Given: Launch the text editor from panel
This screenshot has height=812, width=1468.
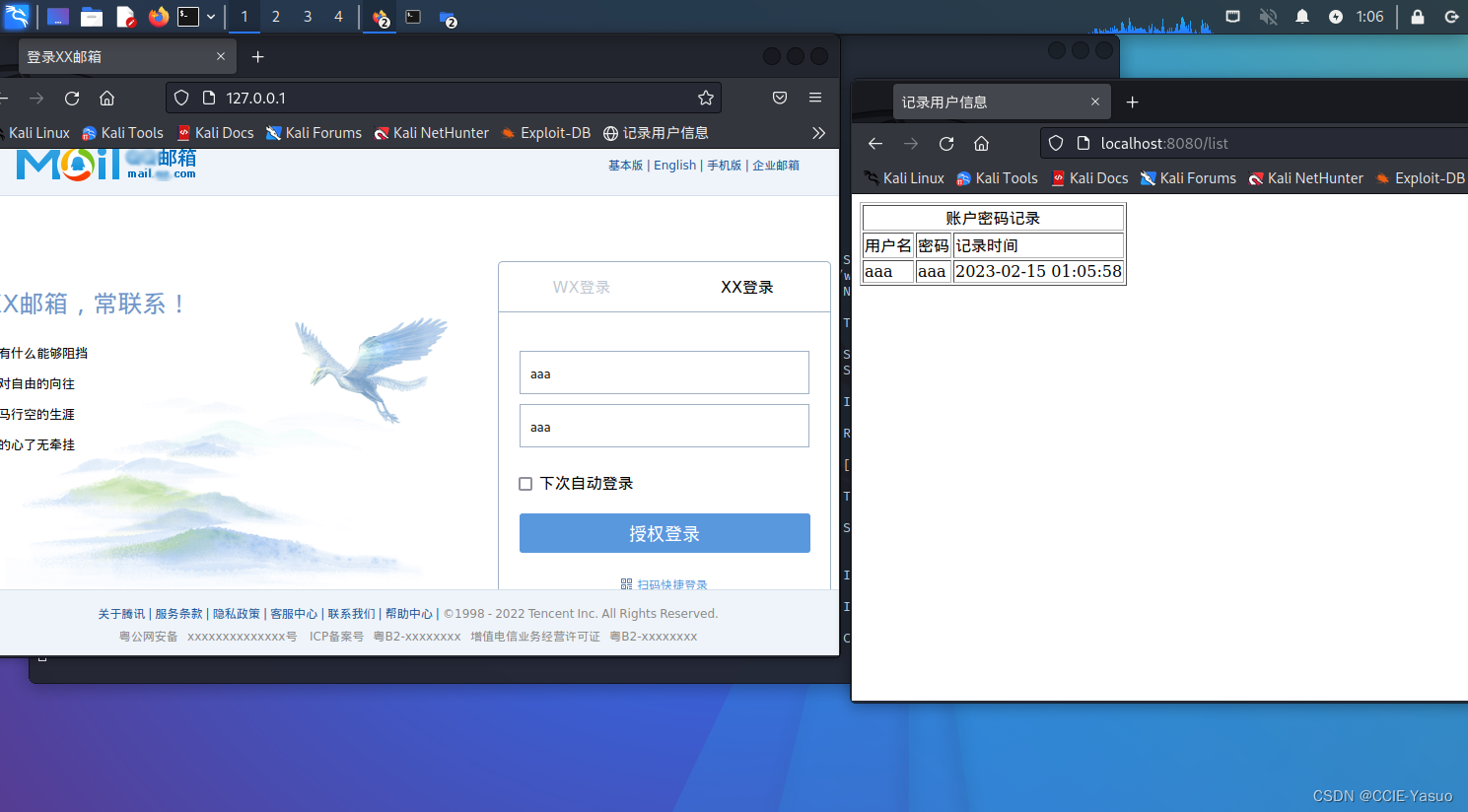Looking at the screenshot, I should click(x=125, y=17).
